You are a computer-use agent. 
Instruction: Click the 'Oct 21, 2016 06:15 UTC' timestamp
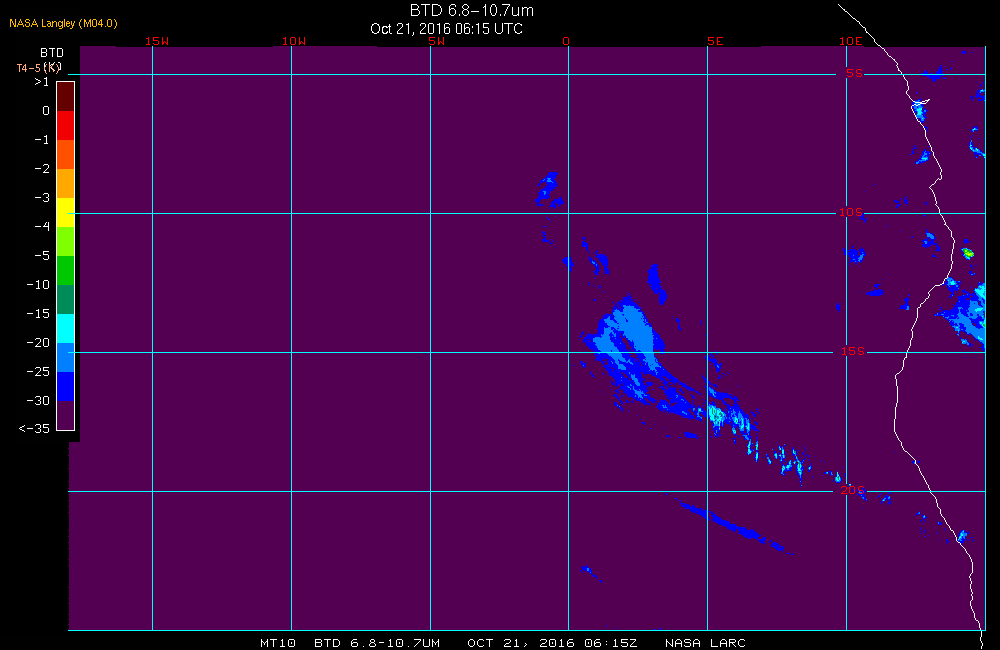point(446,29)
